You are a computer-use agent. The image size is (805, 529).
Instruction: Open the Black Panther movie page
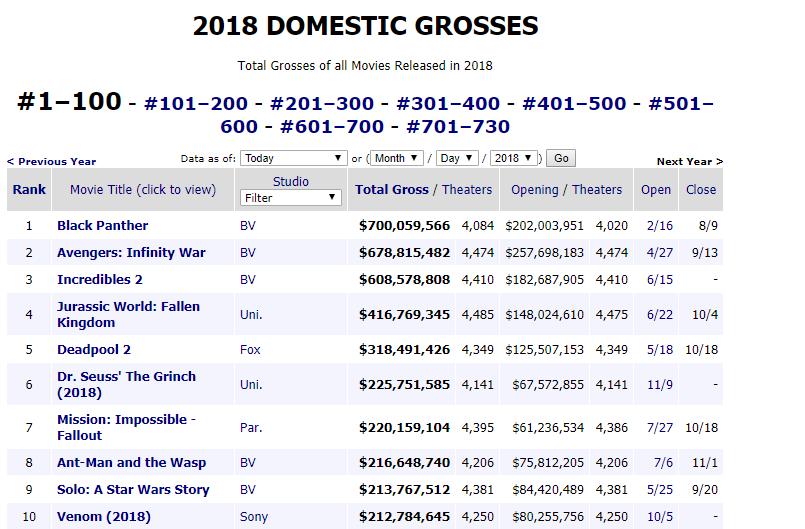coord(102,225)
